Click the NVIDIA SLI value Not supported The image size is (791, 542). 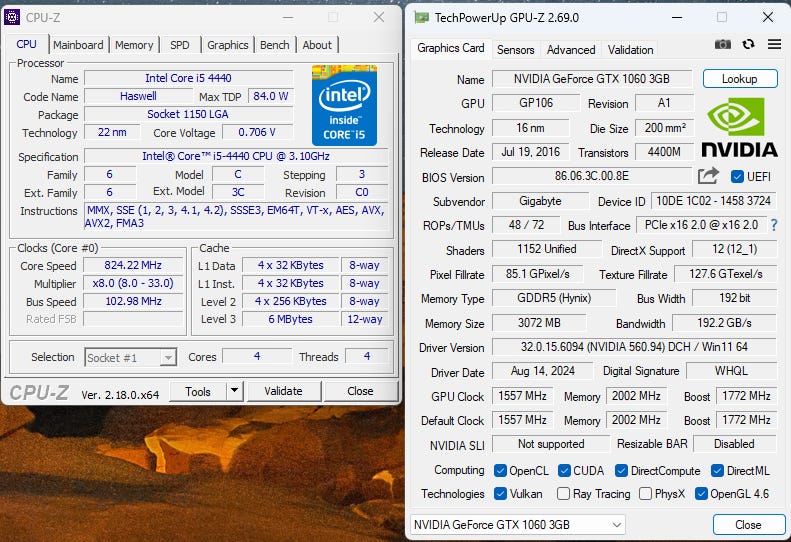coord(551,444)
